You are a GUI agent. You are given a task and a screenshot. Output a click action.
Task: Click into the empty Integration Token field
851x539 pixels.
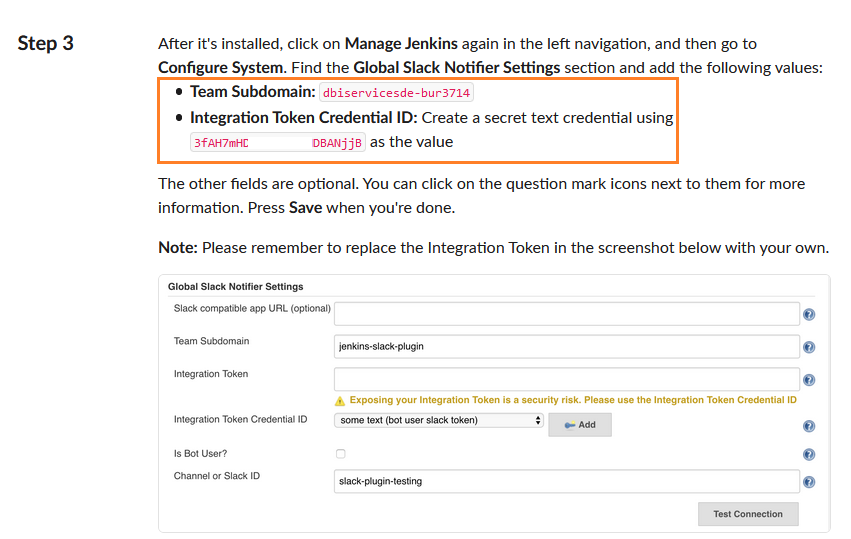[567, 379]
